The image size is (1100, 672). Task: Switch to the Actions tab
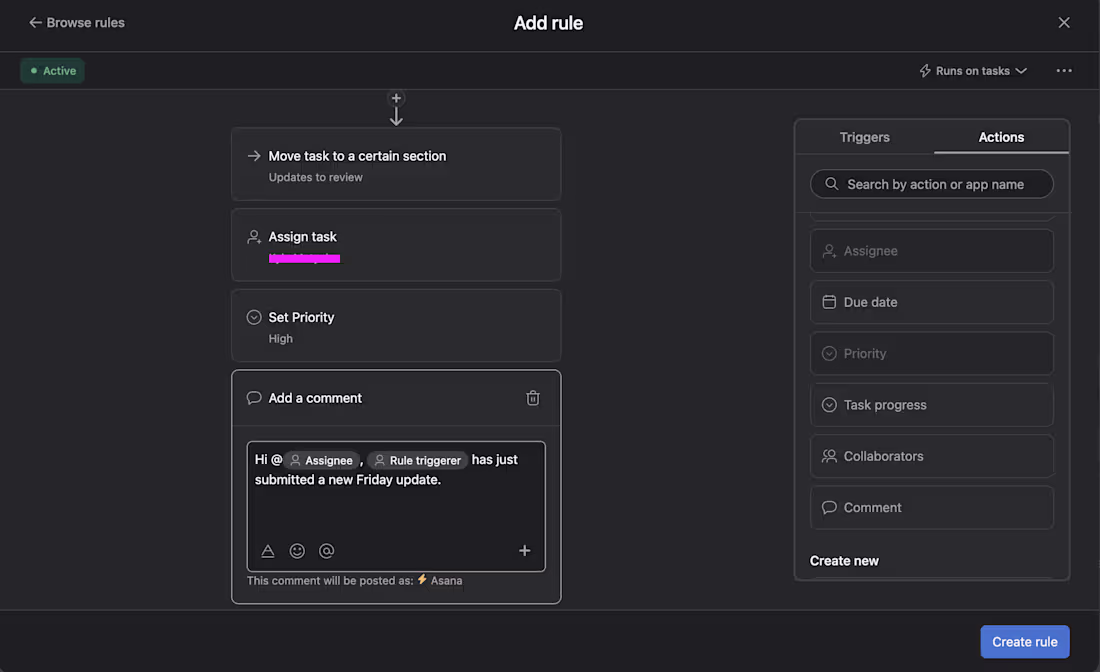pyautogui.click(x=1001, y=137)
